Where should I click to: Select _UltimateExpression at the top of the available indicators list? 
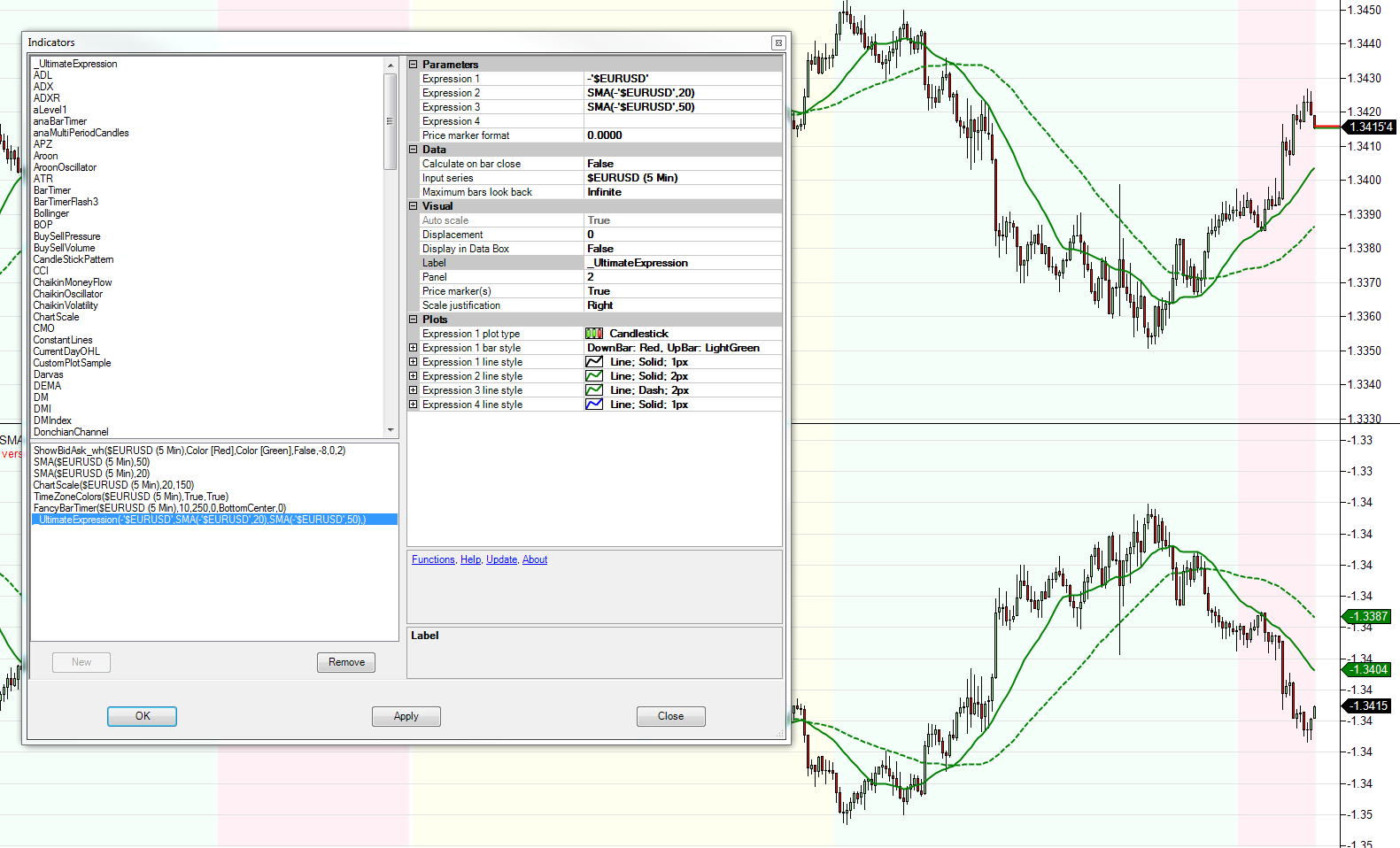click(75, 64)
